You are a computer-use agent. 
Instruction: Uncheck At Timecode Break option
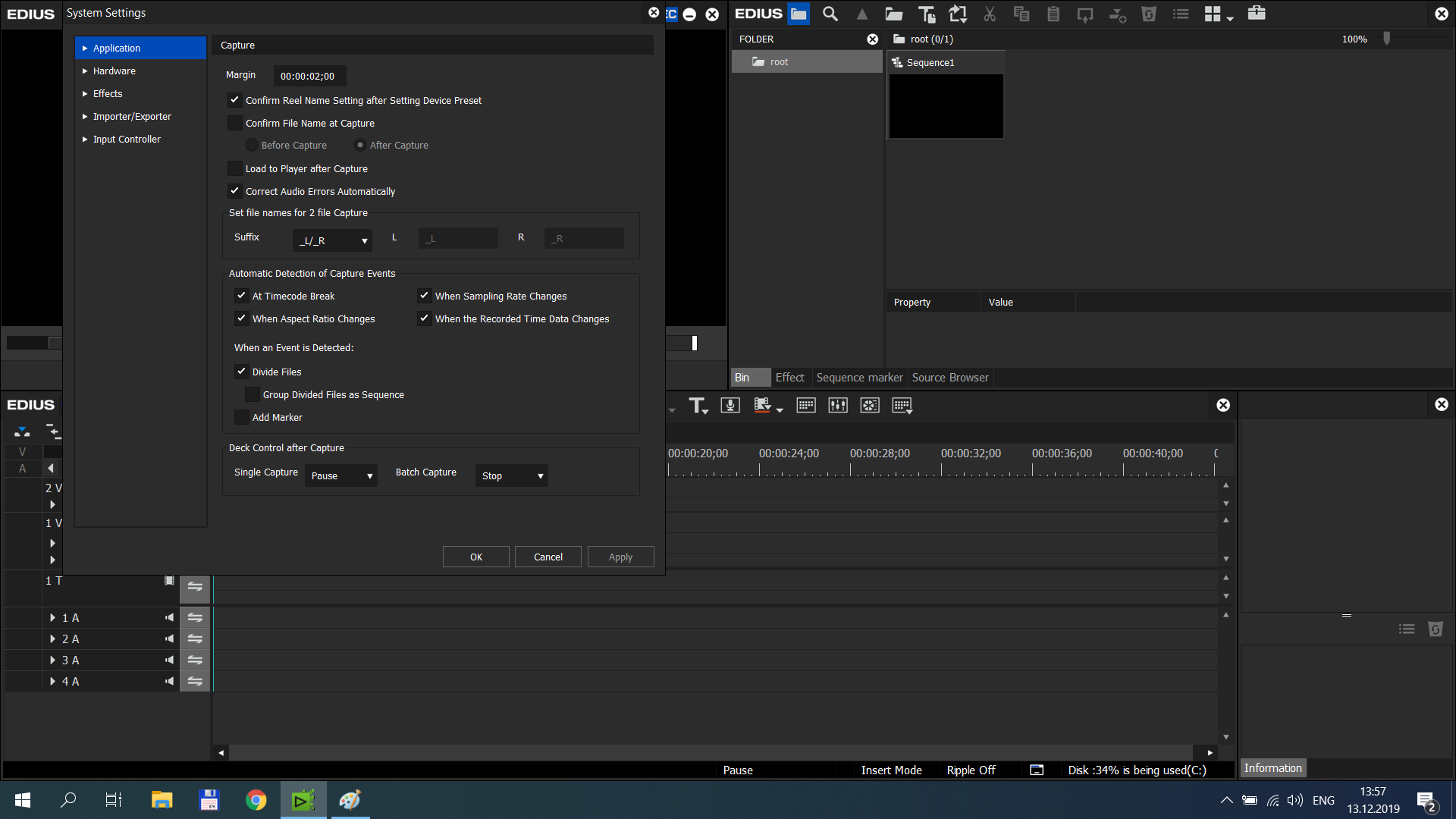tap(242, 296)
